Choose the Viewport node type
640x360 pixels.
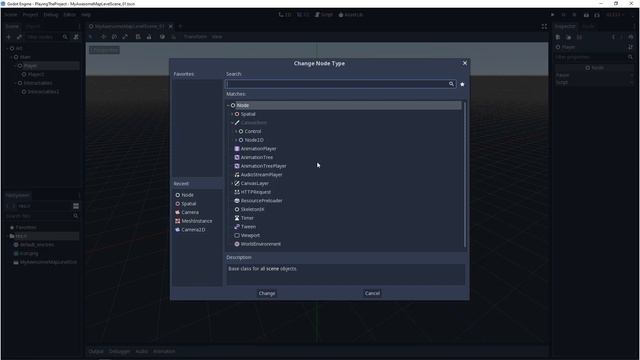pyautogui.click(x=250, y=236)
